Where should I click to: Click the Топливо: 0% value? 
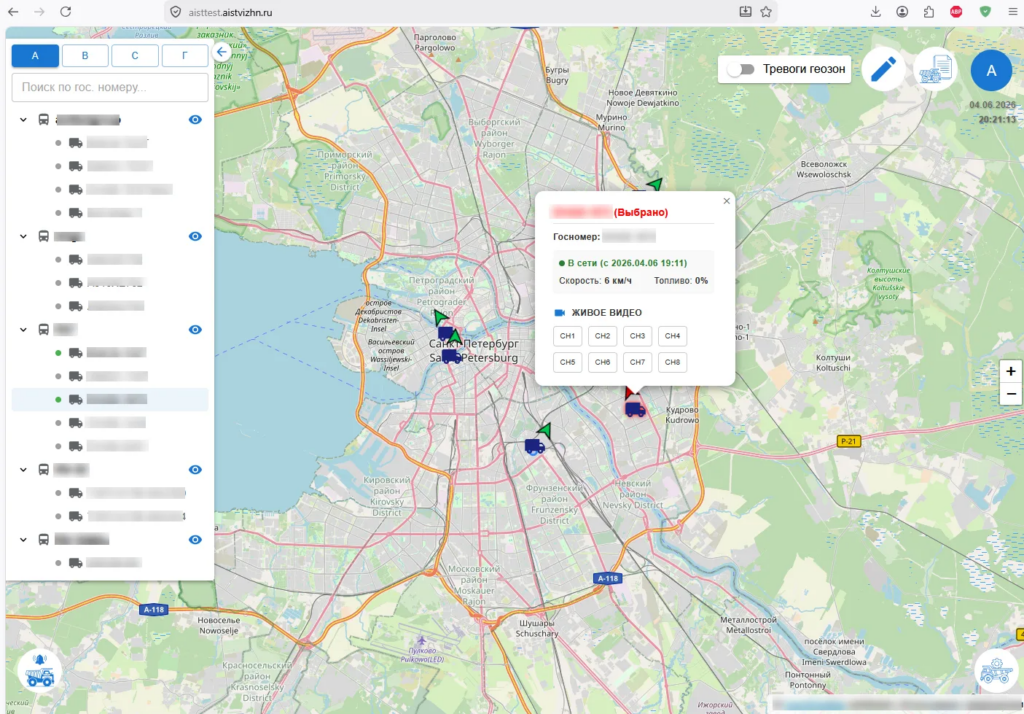pos(681,281)
